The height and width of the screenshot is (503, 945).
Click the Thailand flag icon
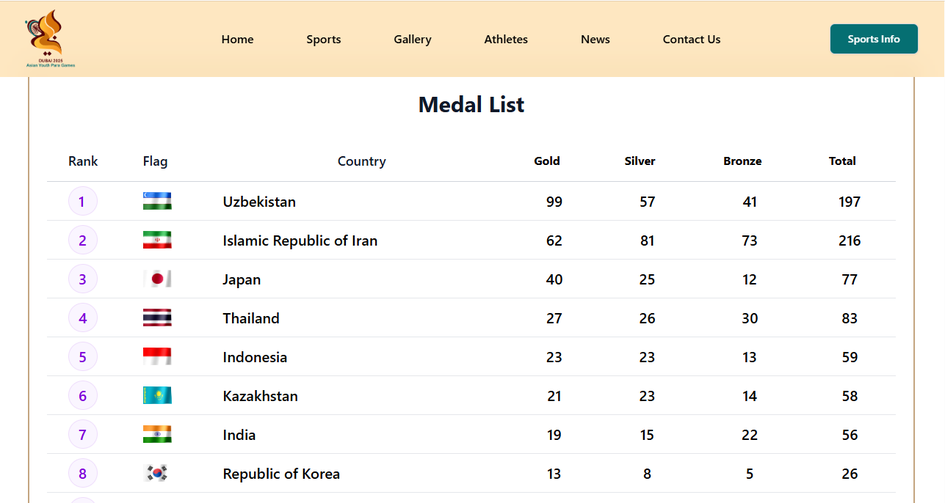click(157, 318)
